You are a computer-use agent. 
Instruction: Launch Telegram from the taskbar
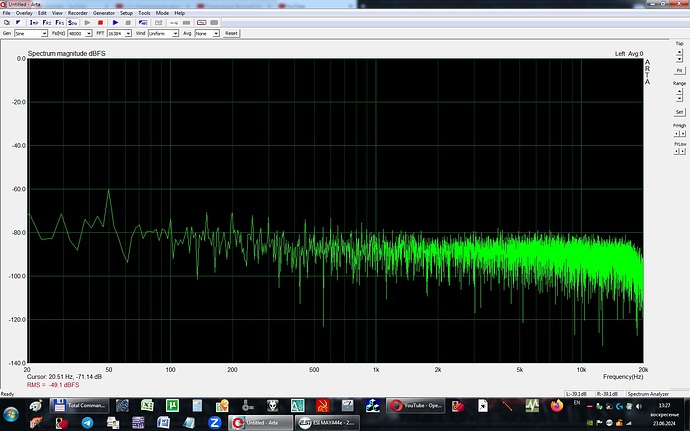pos(87,423)
